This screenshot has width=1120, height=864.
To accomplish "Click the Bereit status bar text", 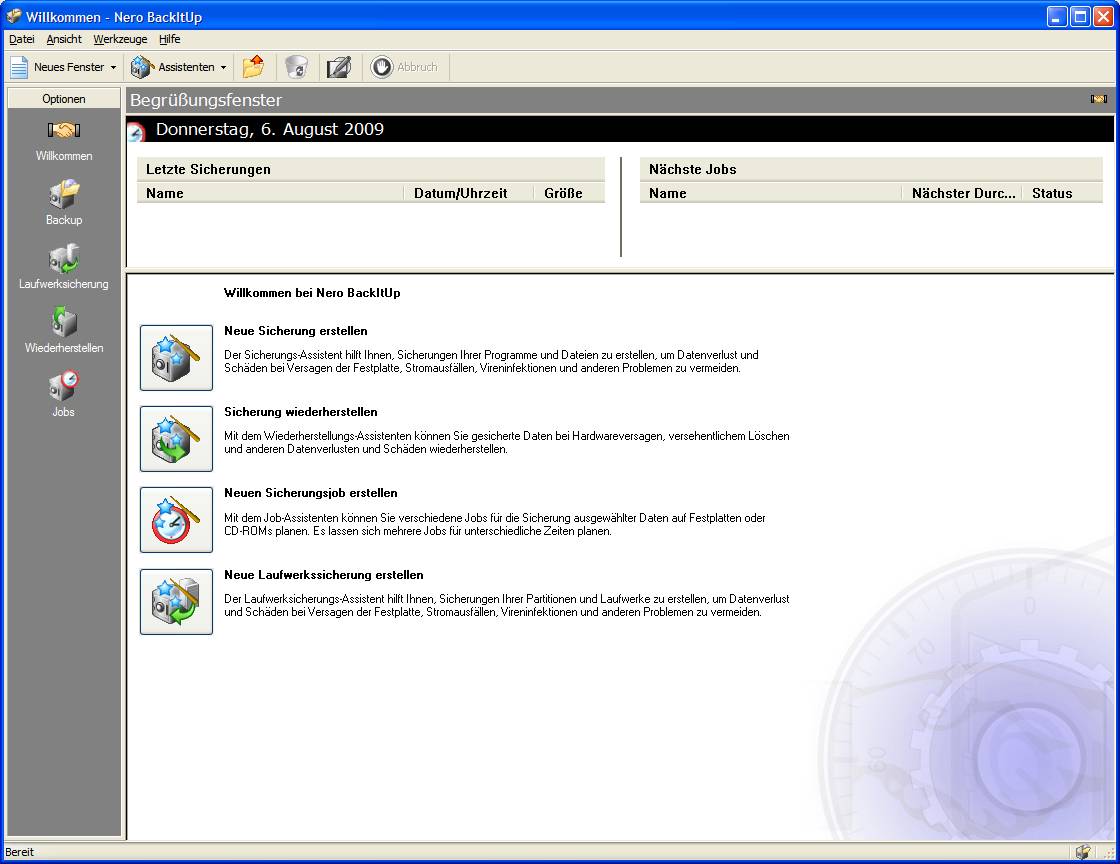I will (19, 852).
